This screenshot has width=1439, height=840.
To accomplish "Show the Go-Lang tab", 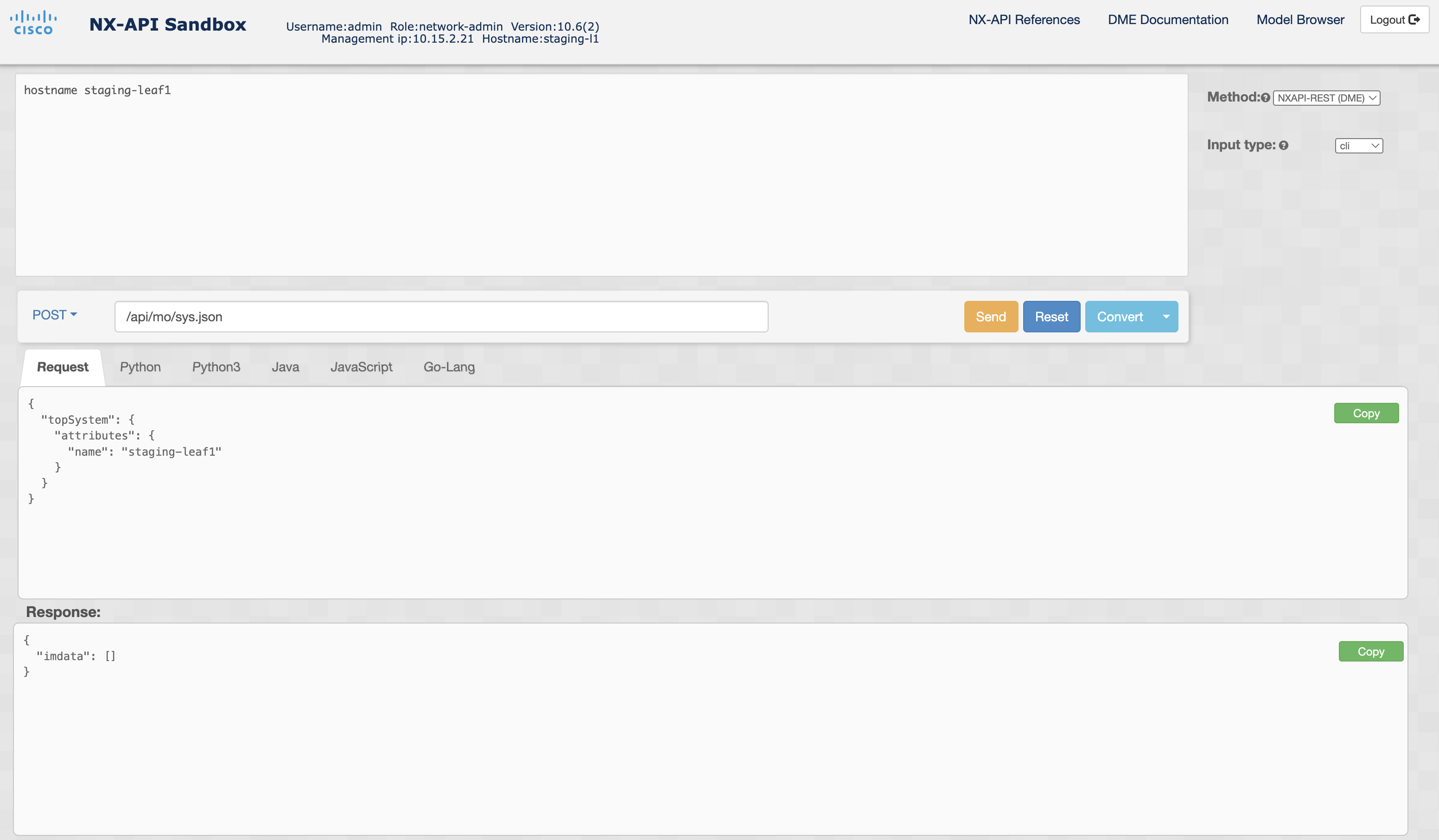I will 449,367.
